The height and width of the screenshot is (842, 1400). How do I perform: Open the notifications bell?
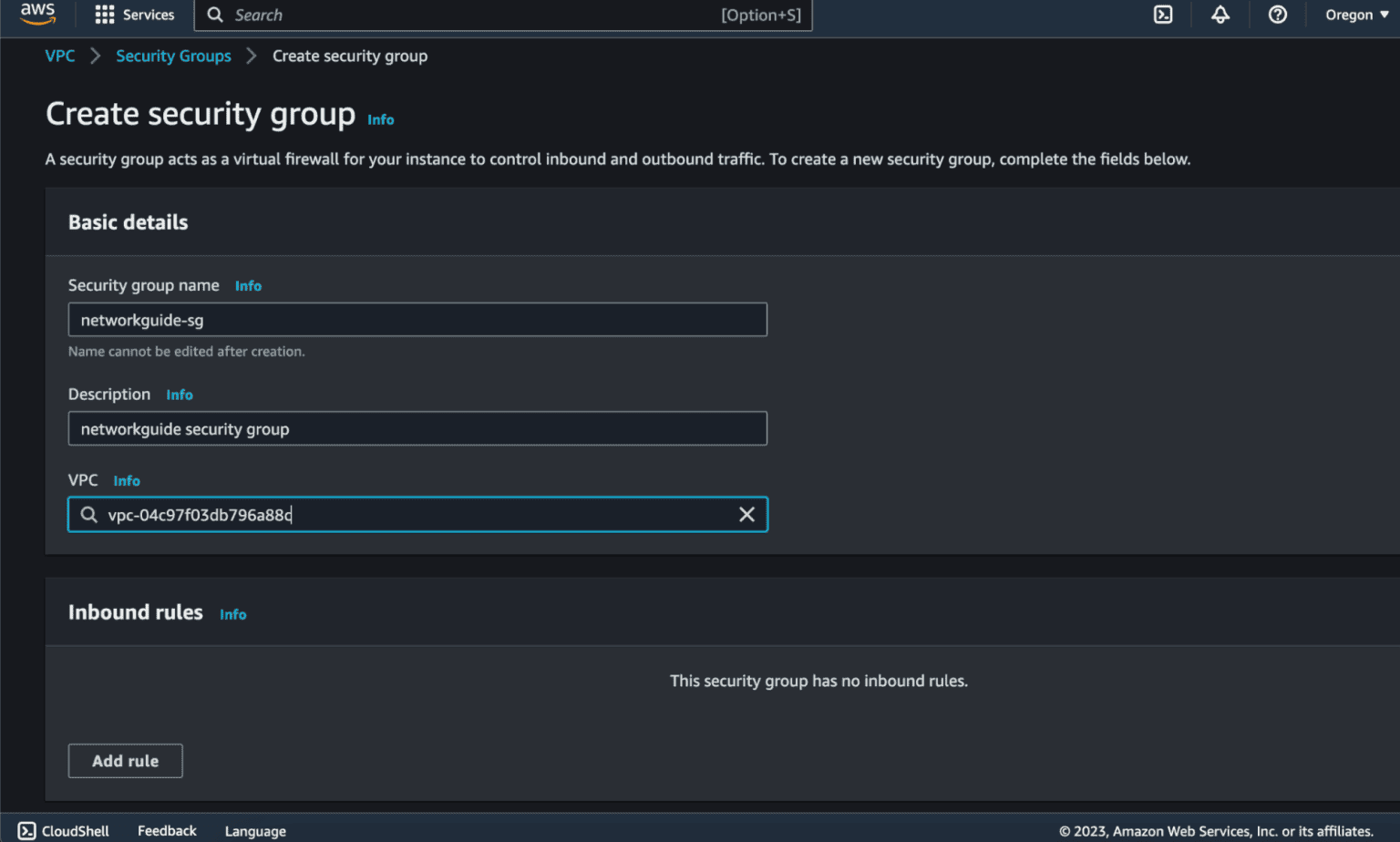[1220, 15]
